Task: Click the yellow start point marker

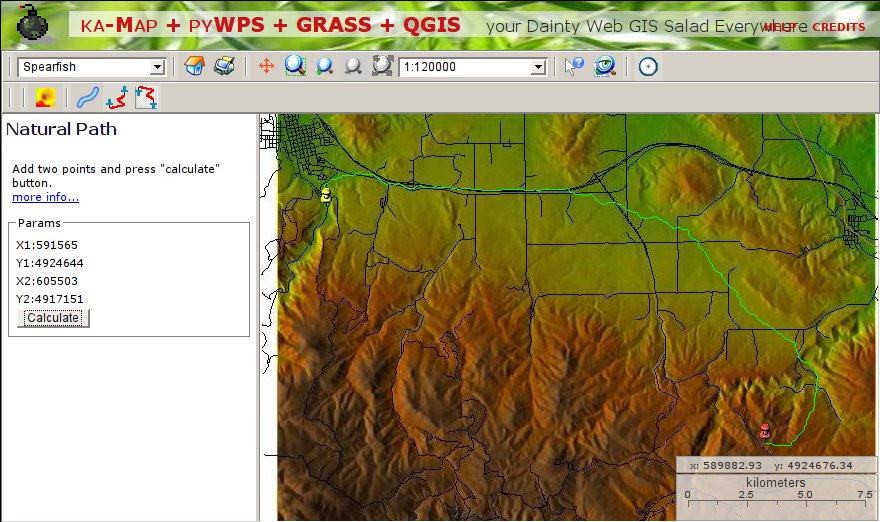Action: 326,195
